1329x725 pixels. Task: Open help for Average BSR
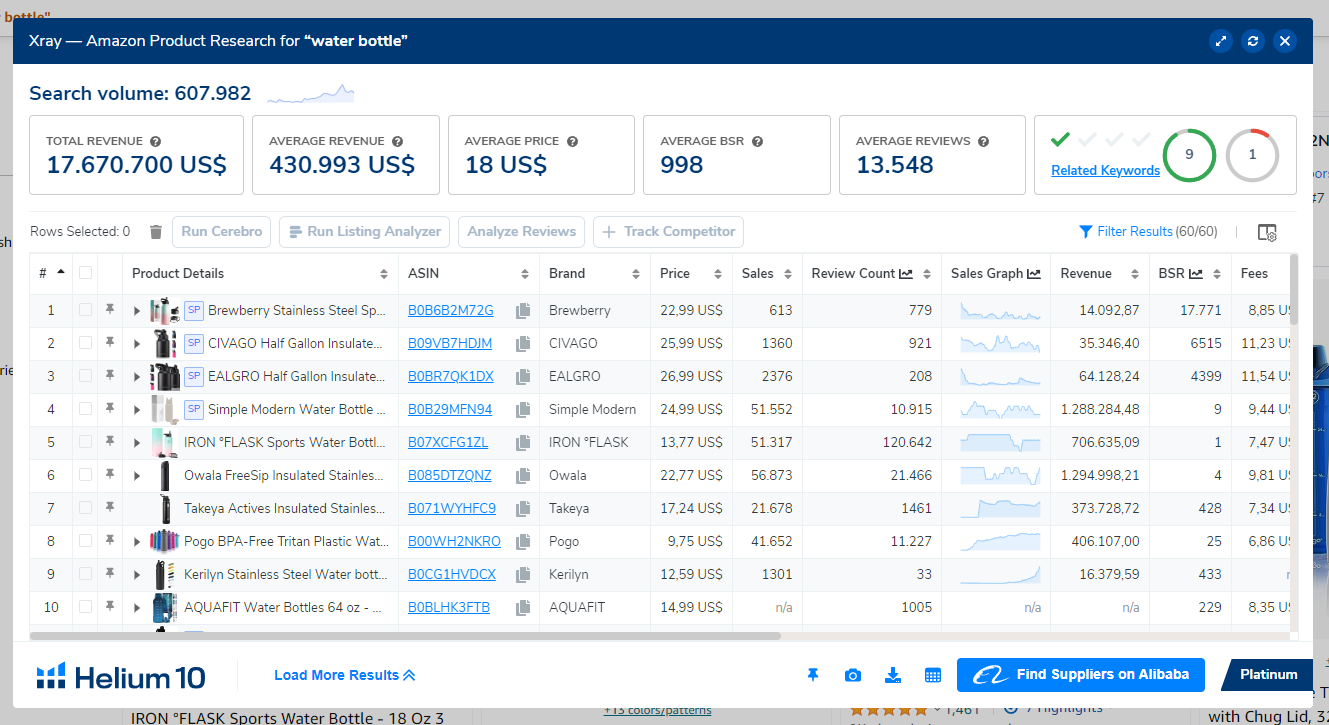point(757,142)
